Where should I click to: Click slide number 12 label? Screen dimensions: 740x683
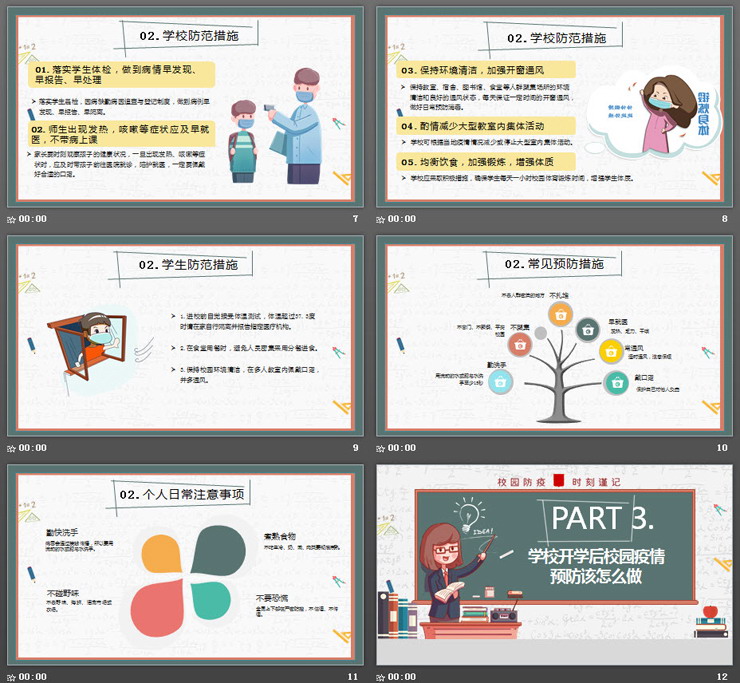click(722, 677)
